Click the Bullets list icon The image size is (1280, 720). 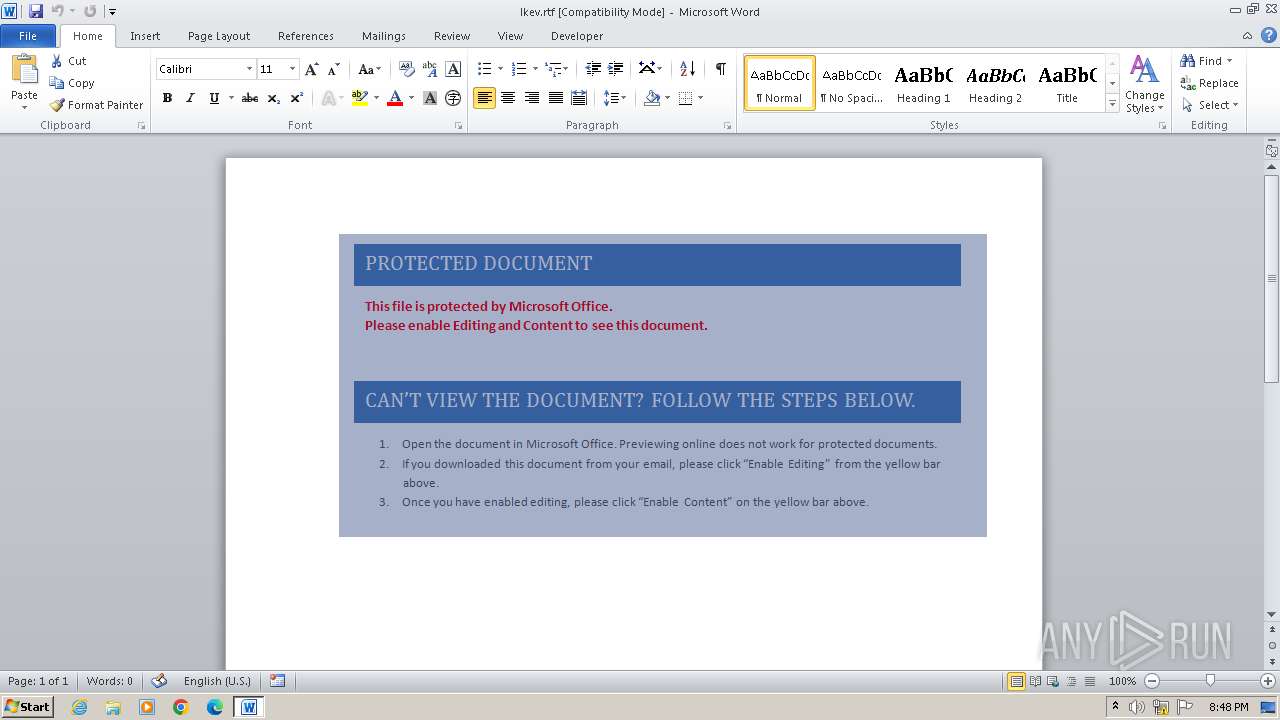tap(484, 69)
